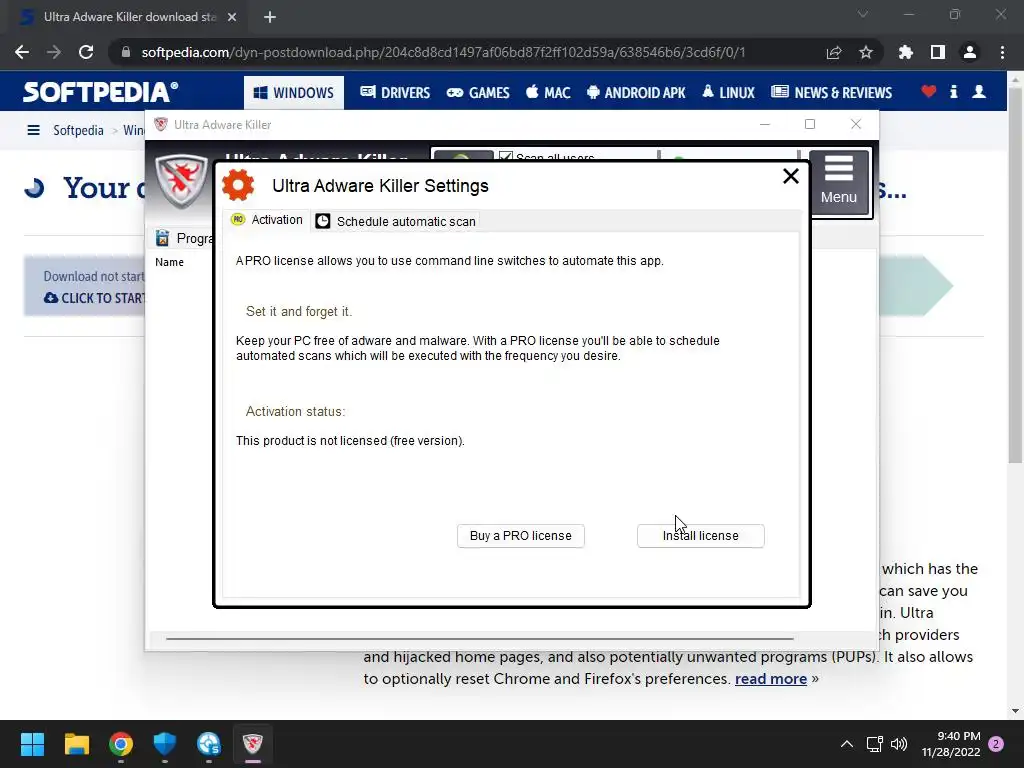1024x768 pixels.
Task: Open clock showing 9:40 PM
Action: 951,744
